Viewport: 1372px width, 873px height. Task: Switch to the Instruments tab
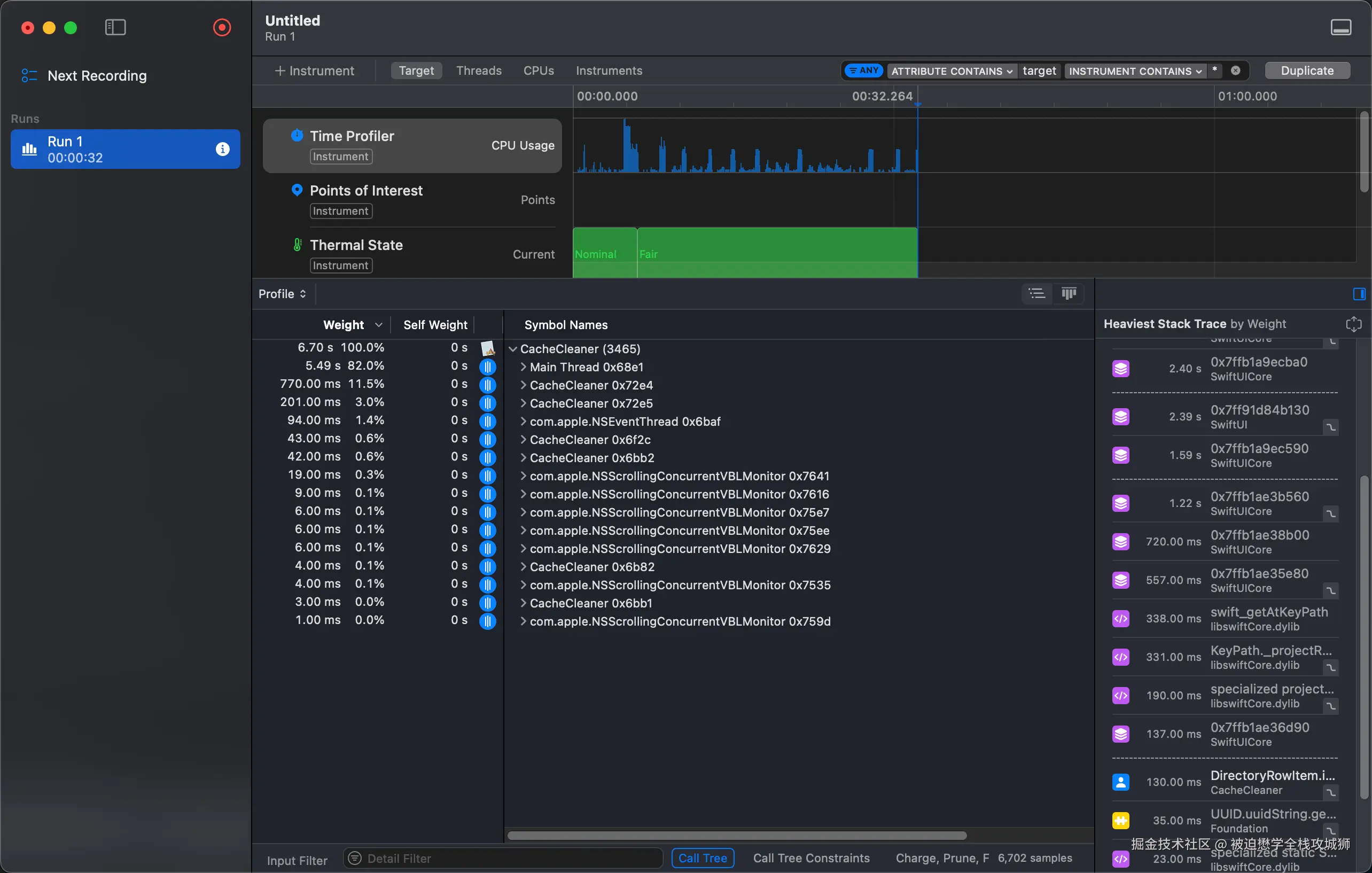609,71
